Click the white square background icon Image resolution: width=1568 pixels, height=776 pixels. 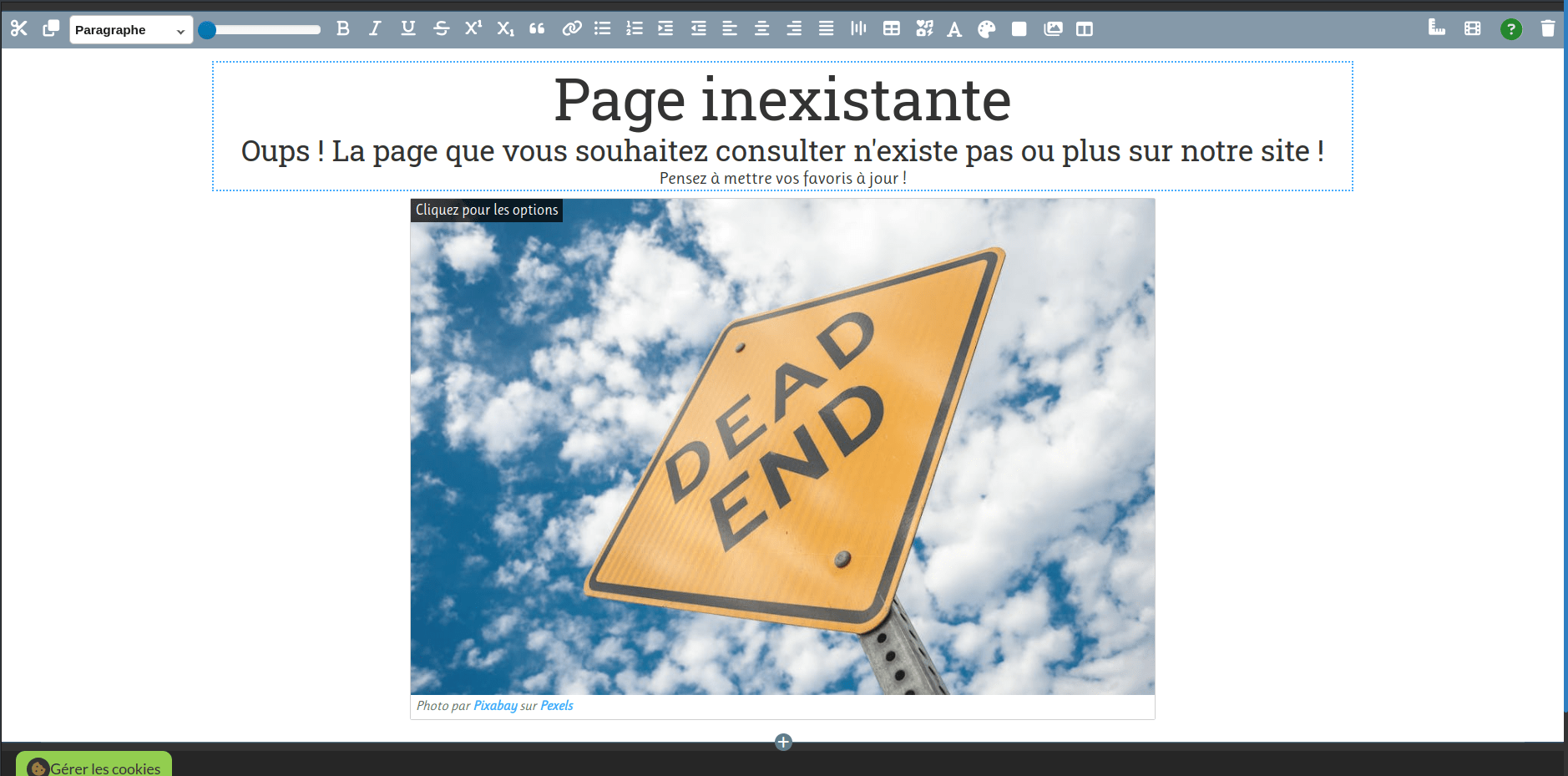click(x=1019, y=29)
